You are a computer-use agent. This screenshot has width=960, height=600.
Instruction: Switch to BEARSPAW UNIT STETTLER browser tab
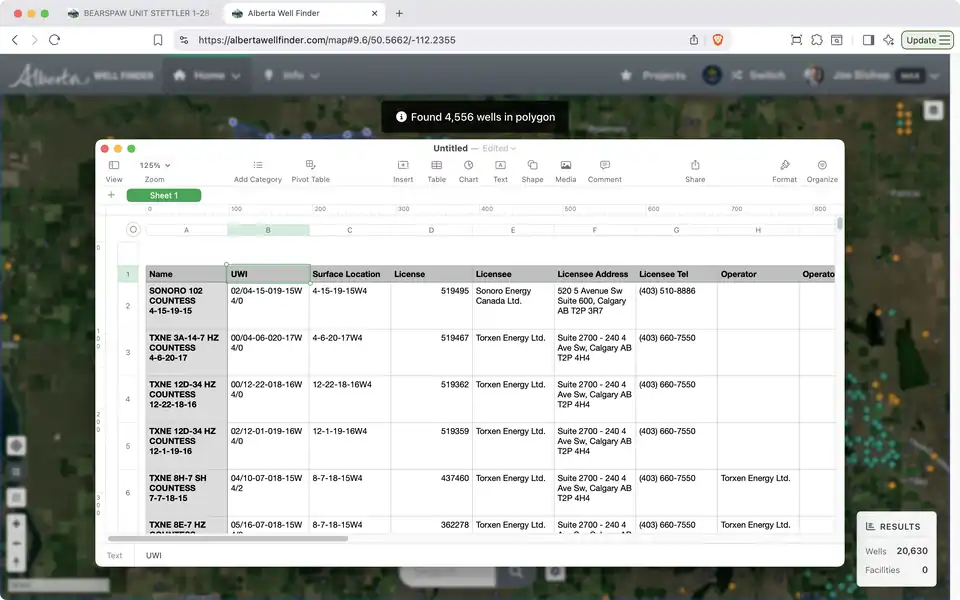pos(139,13)
